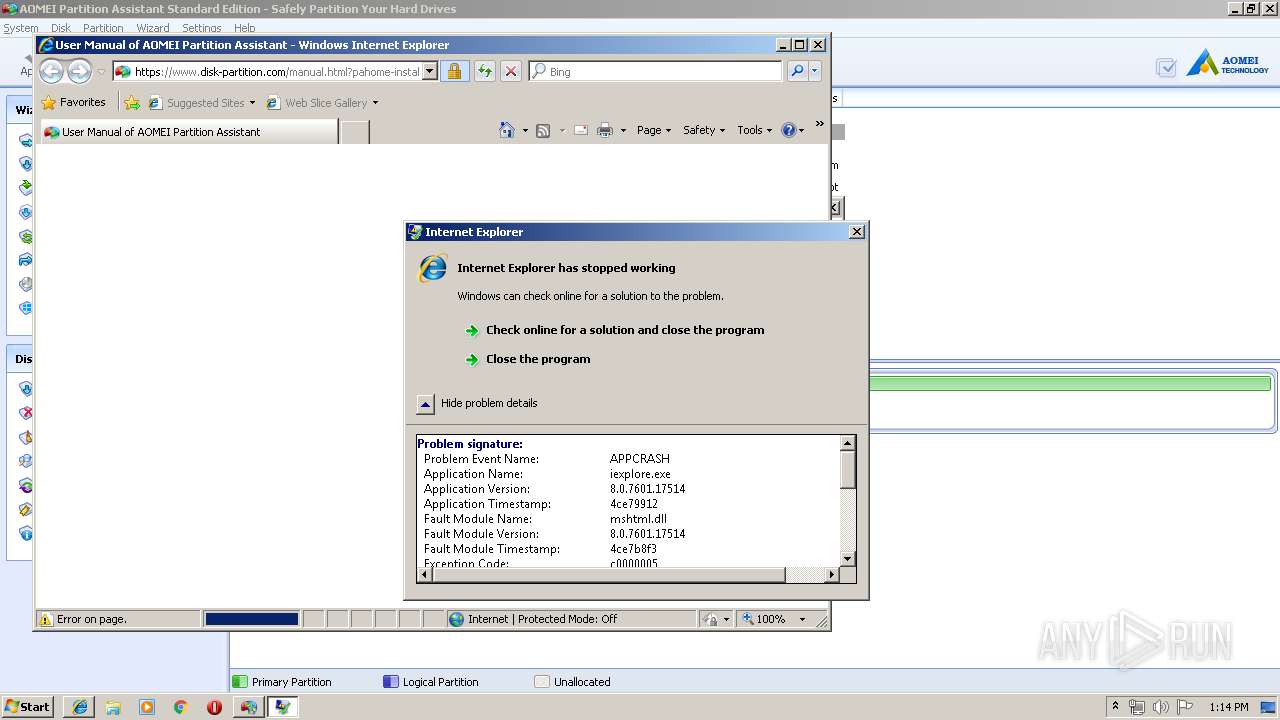
Task: Refresh the page in Internet Explorer
Action: (x=484, y=71)
